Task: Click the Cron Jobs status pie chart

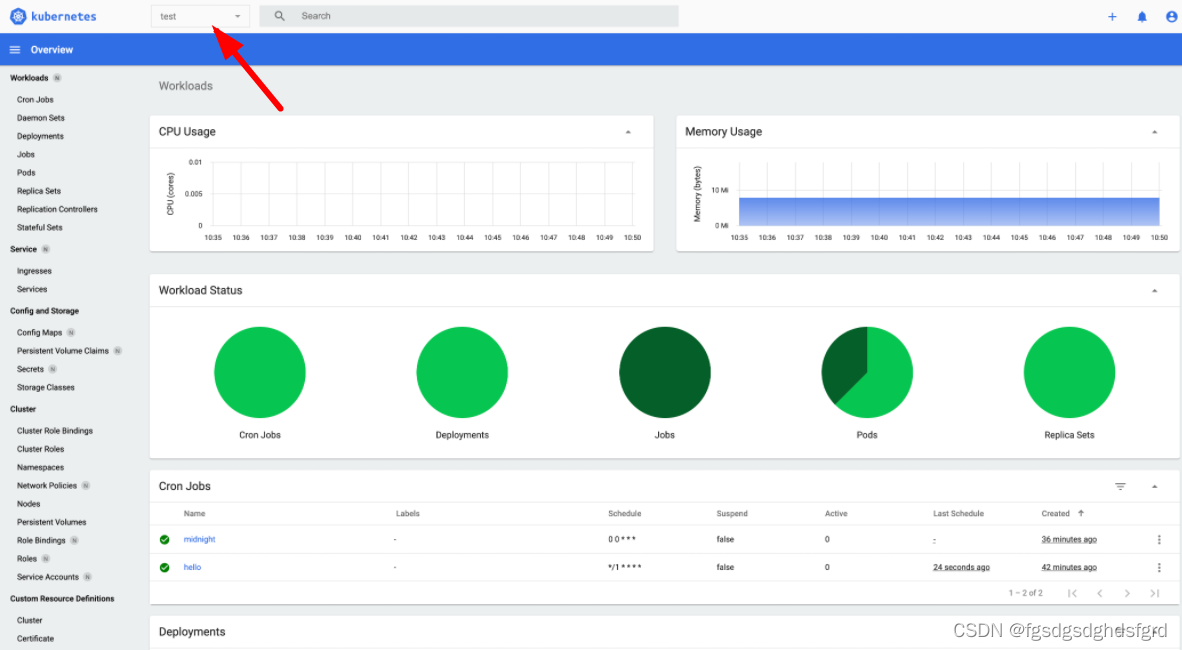Action: pyautogui.click(x=260, y=373)
